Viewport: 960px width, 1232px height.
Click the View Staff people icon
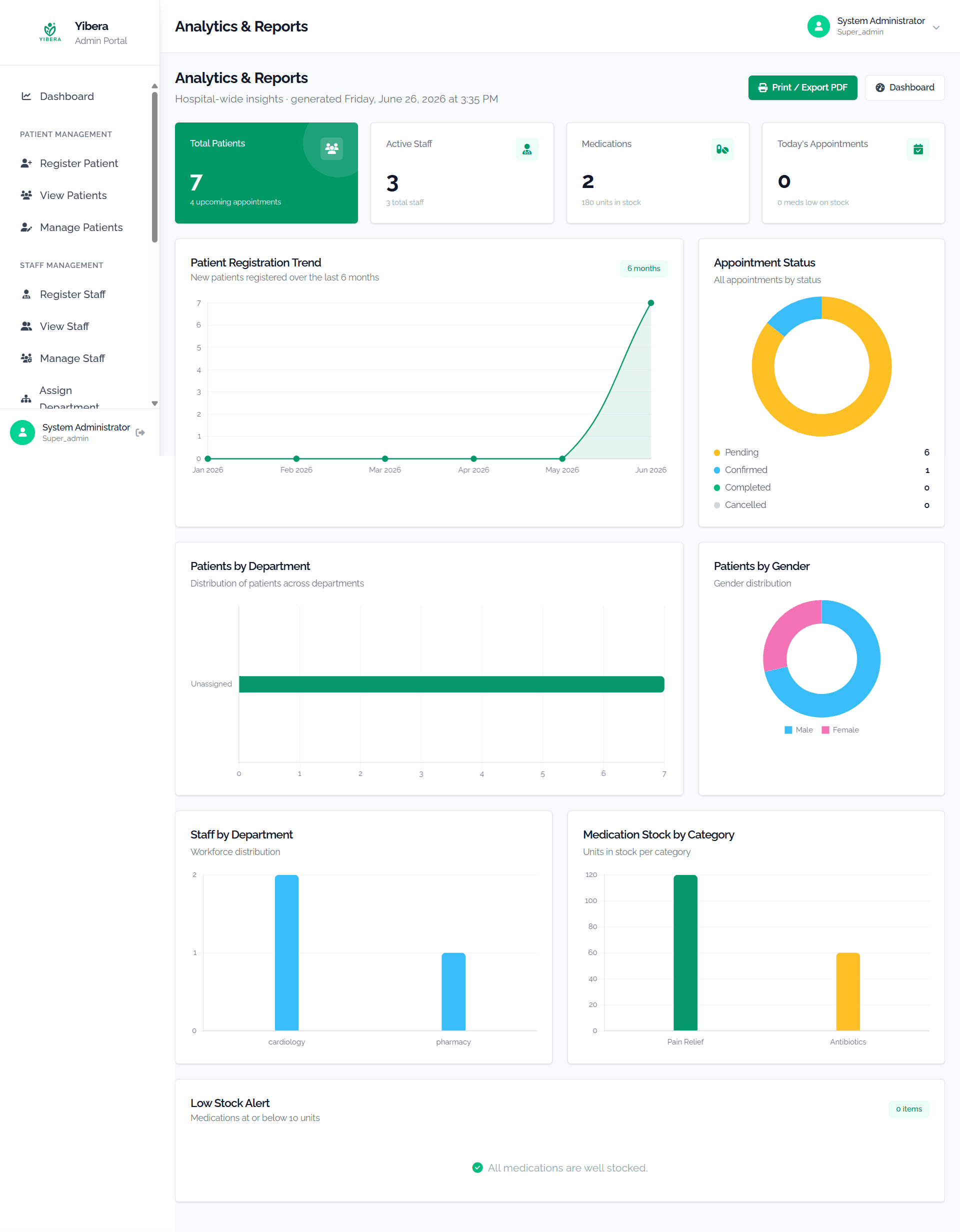(26, 326)
